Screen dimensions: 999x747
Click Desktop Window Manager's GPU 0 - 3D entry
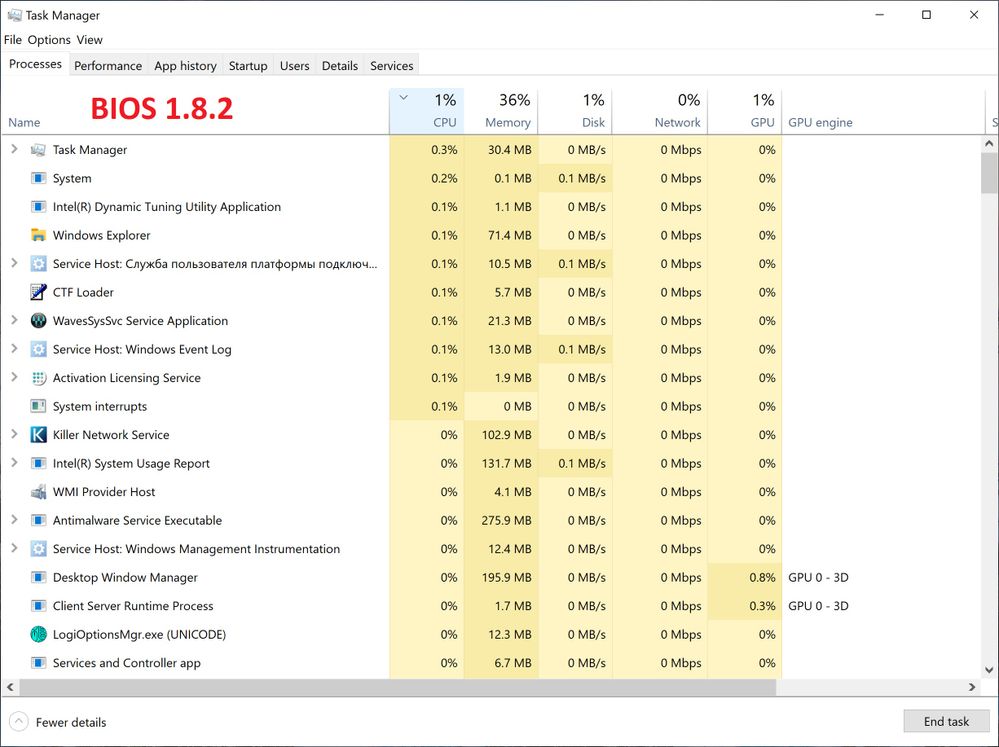(x=818, y=577)
